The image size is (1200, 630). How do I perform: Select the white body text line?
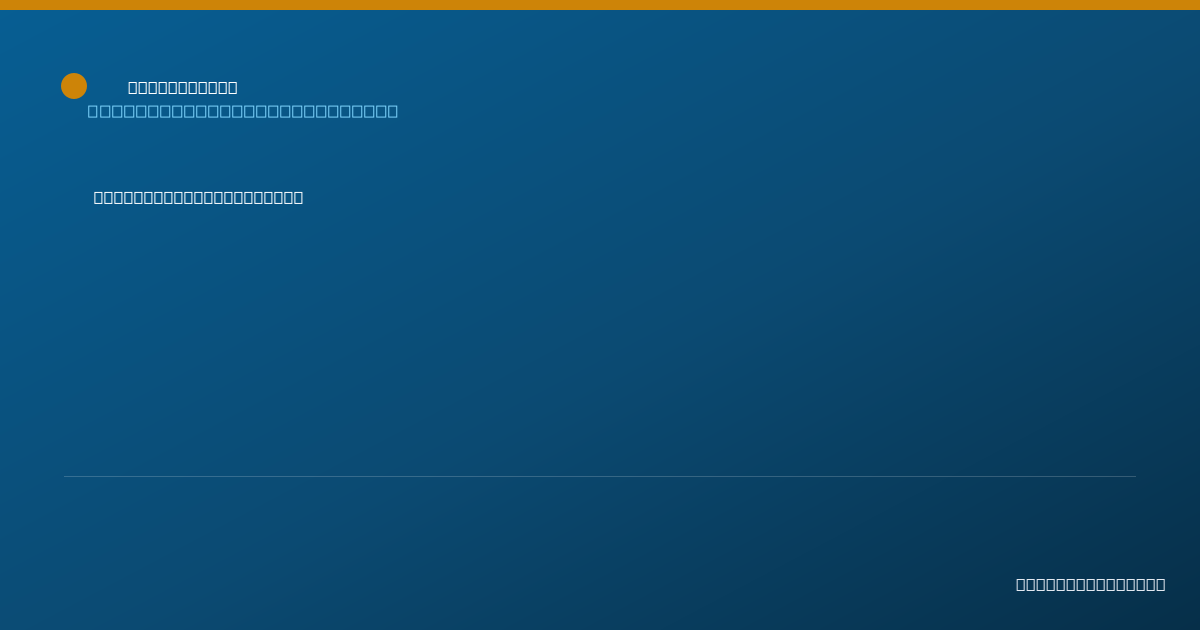[198, 198]
